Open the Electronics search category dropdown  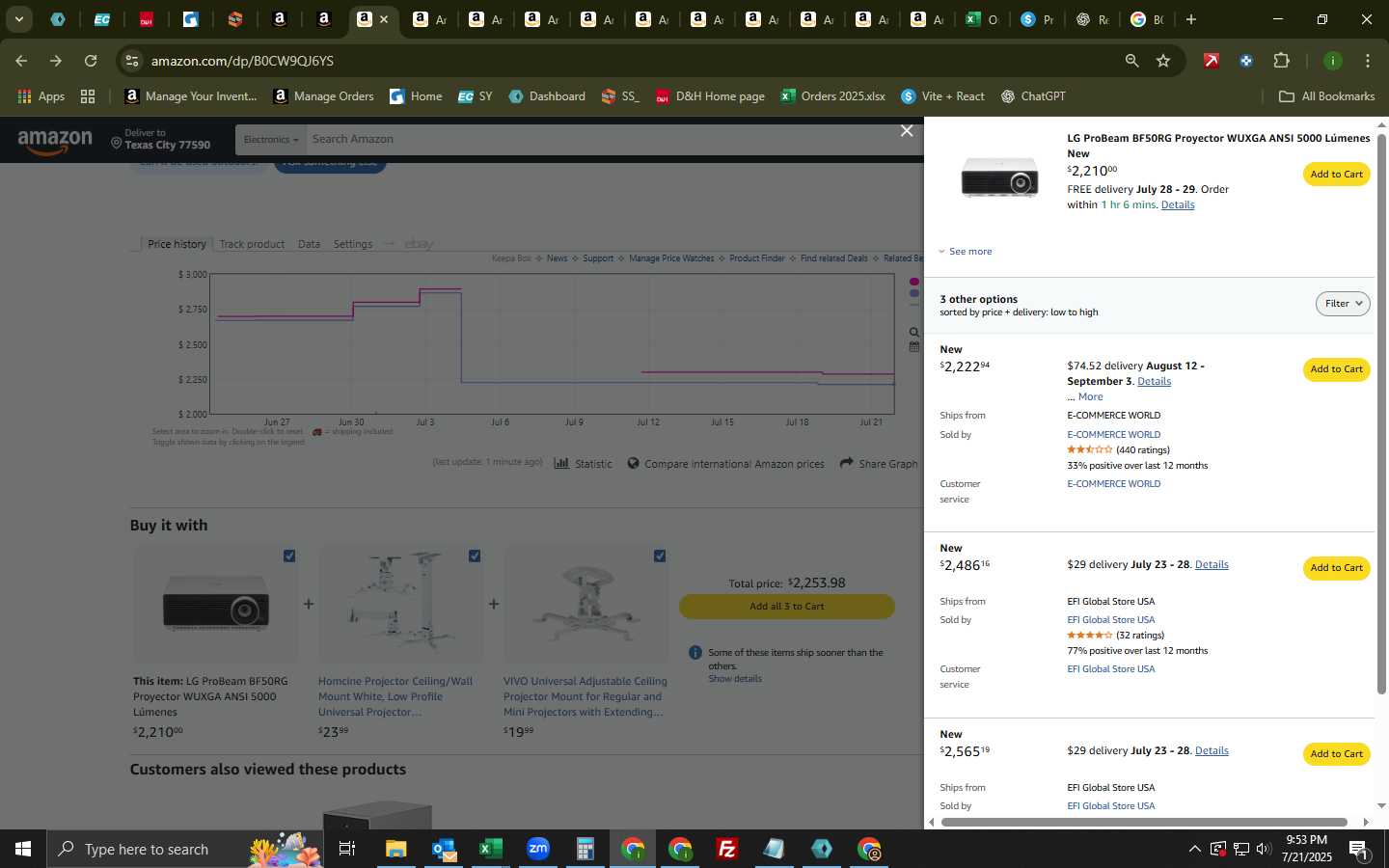pyautogui.click(x=271, y=140)
